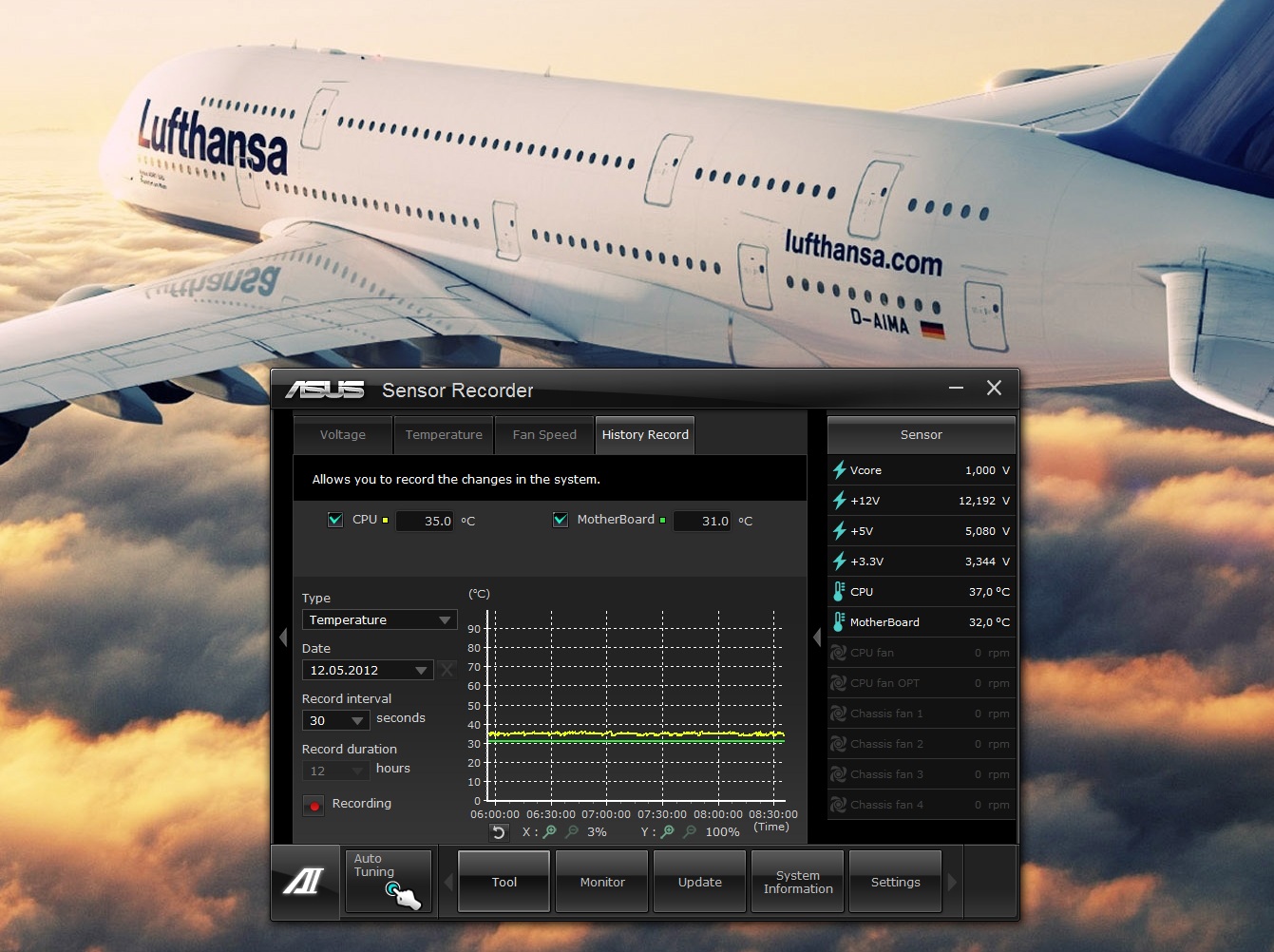The width and height of the screenshot is (1274, 952).
Task: Click the Sensor panel header
Action: point(922,434)
